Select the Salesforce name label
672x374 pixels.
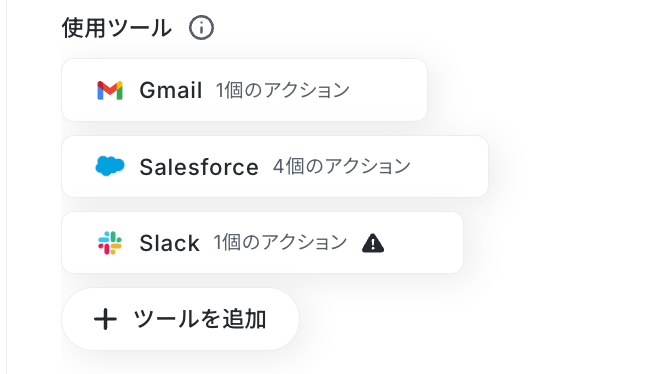199,167
